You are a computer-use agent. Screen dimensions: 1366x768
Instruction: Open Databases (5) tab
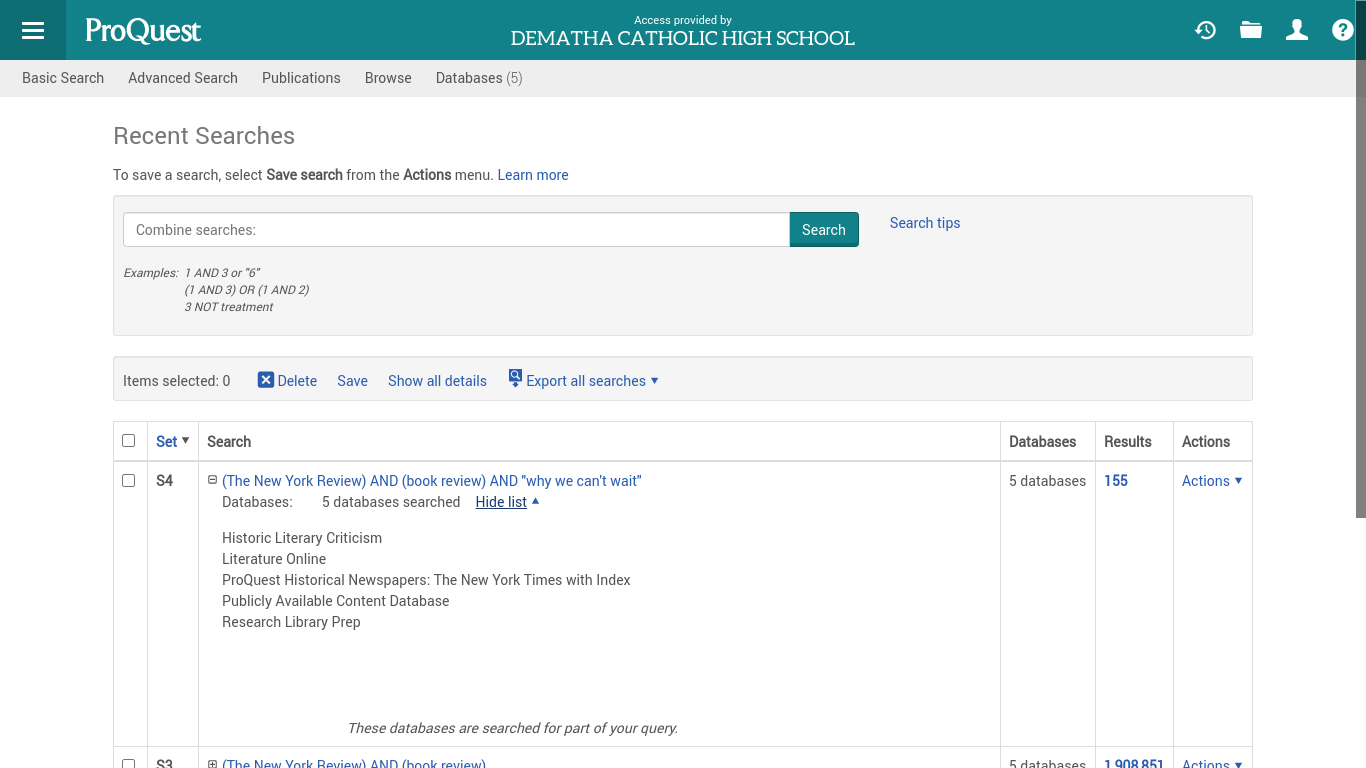479,78
